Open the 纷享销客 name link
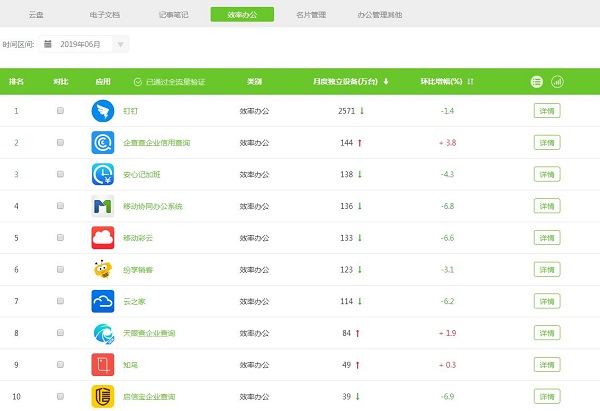Image resolution: width=600 pixels, height=411 pixels. tap(138, 269)
